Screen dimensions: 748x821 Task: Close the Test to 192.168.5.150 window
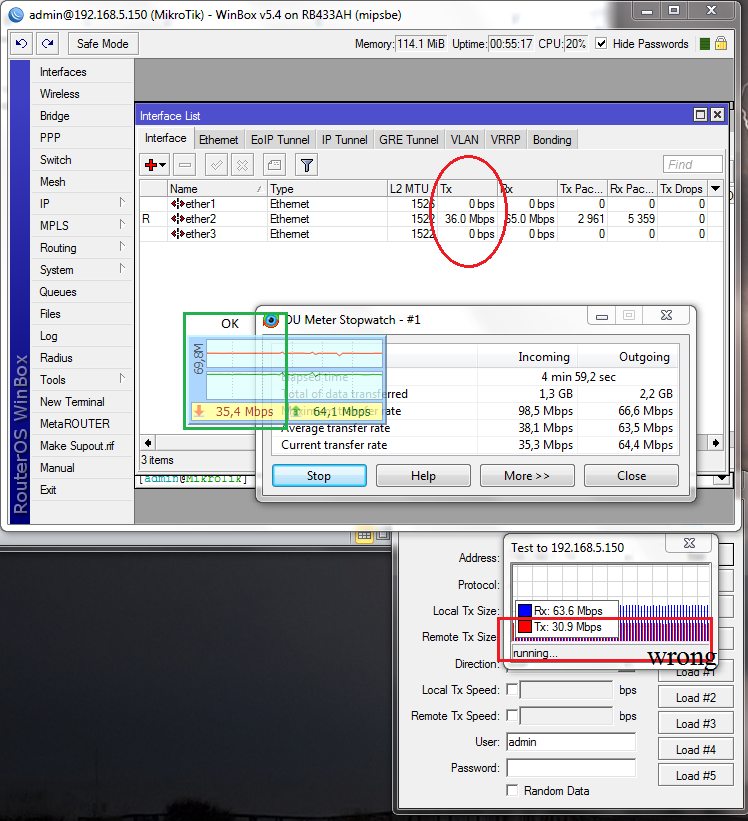[x=689, y=543]
